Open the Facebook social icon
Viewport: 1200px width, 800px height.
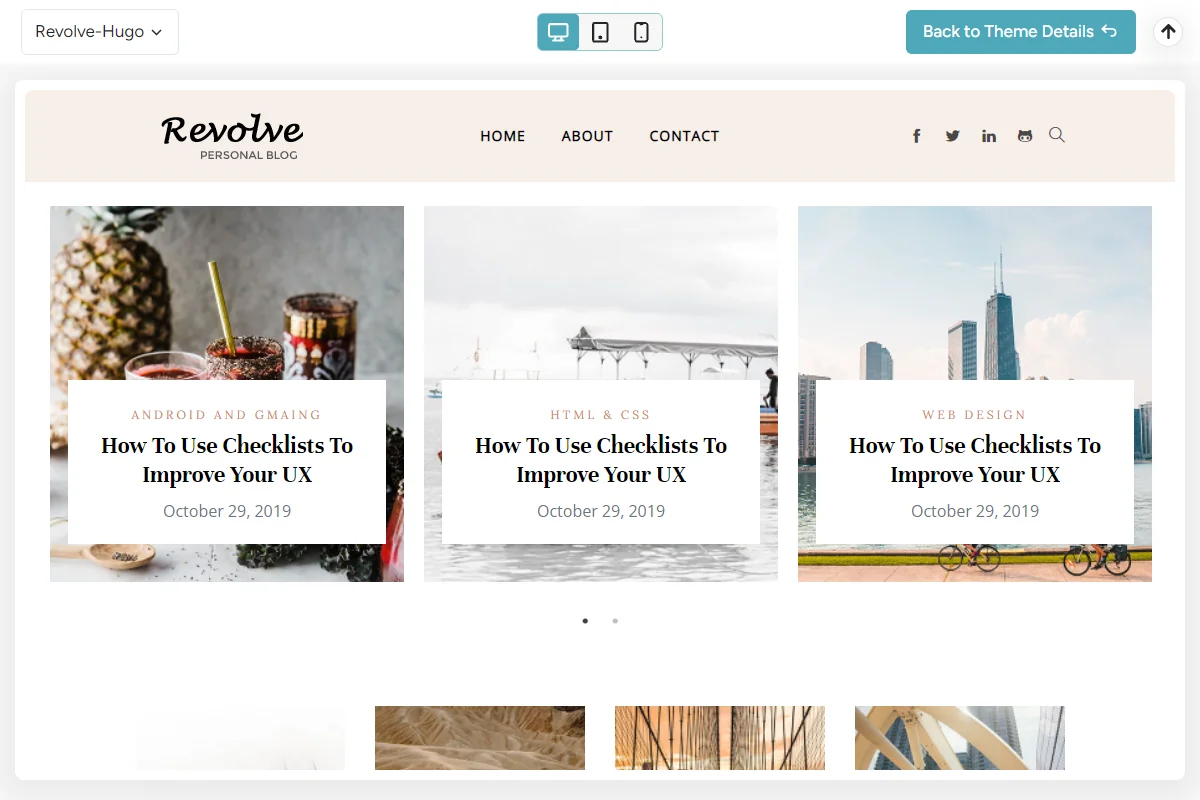click(x=916, y=136)
